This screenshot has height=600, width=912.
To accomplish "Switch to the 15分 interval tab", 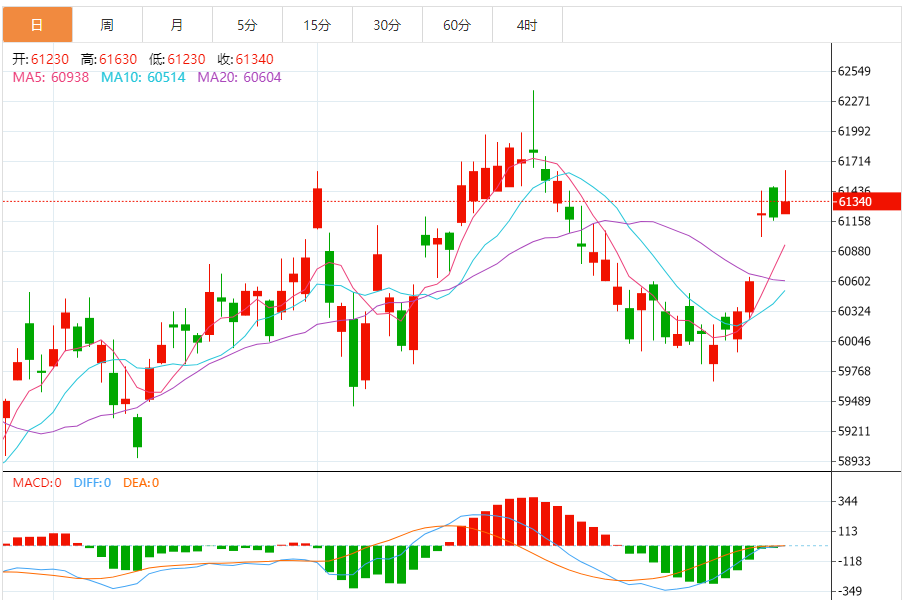I will coord(317,25).
